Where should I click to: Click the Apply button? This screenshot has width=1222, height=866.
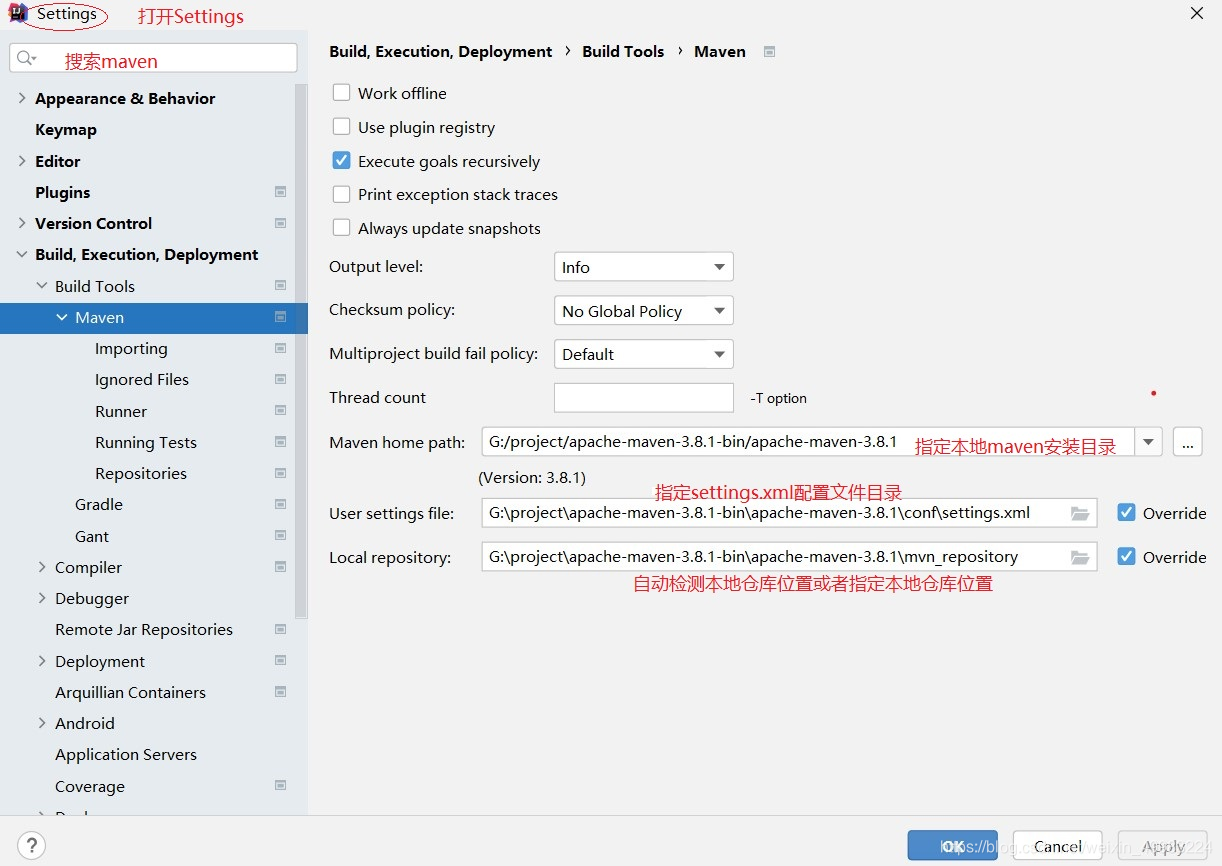point(1162,846)
